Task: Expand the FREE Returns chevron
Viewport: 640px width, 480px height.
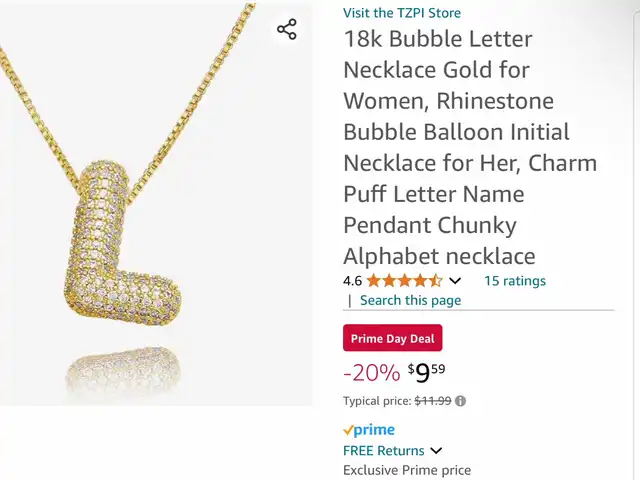Action: click(436, 451)
